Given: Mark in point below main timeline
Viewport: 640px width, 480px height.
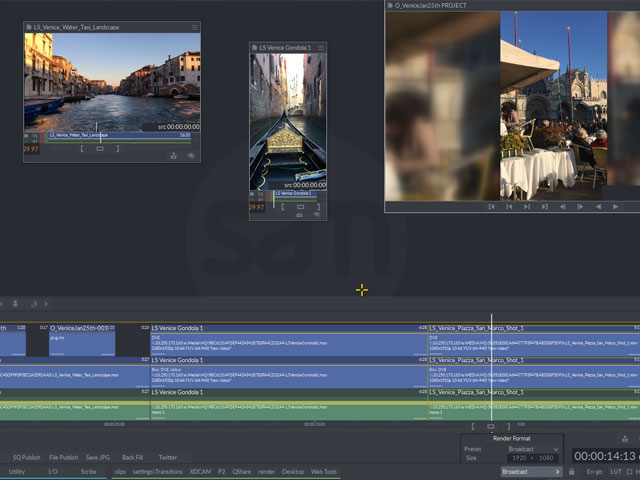Looking at the screenshot, I should (x=473, y=426).
